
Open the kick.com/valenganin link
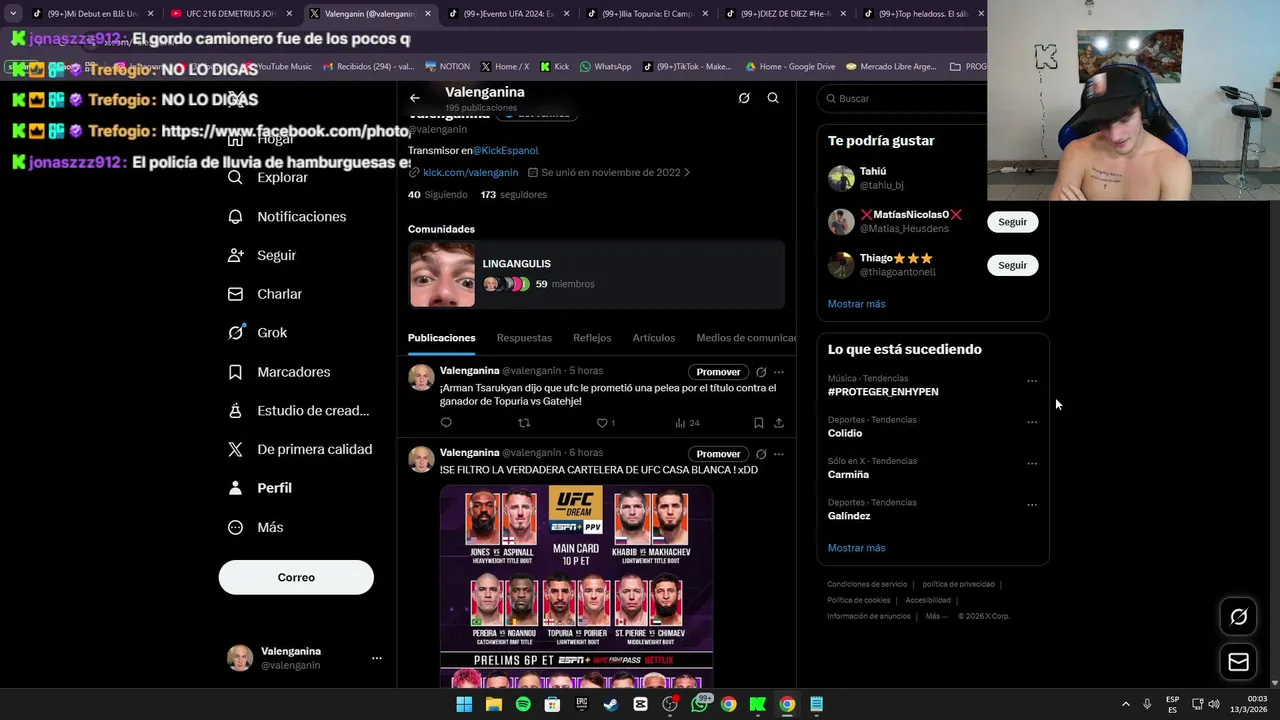(470, 172)
